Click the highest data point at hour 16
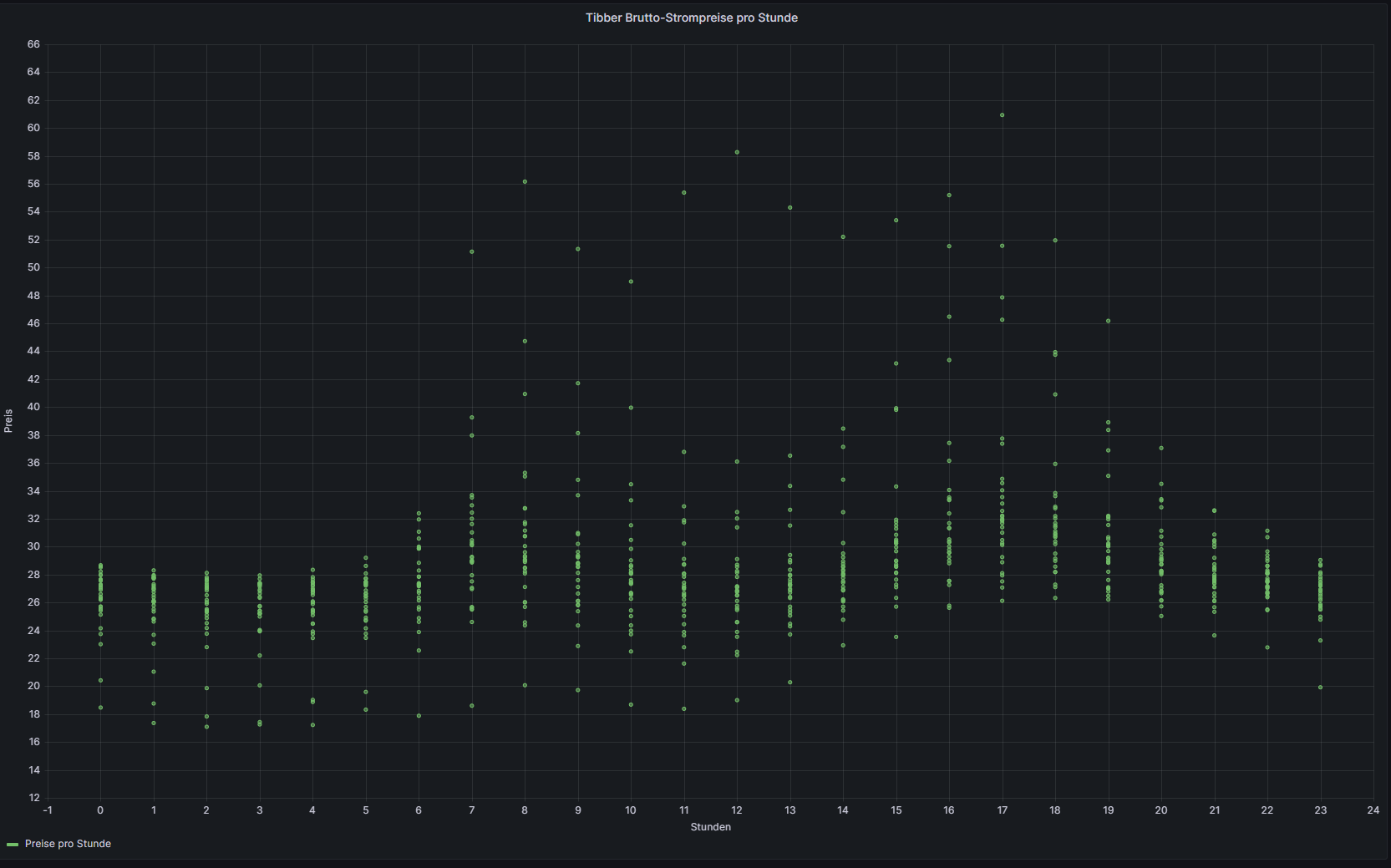 (x=949, y=195)
